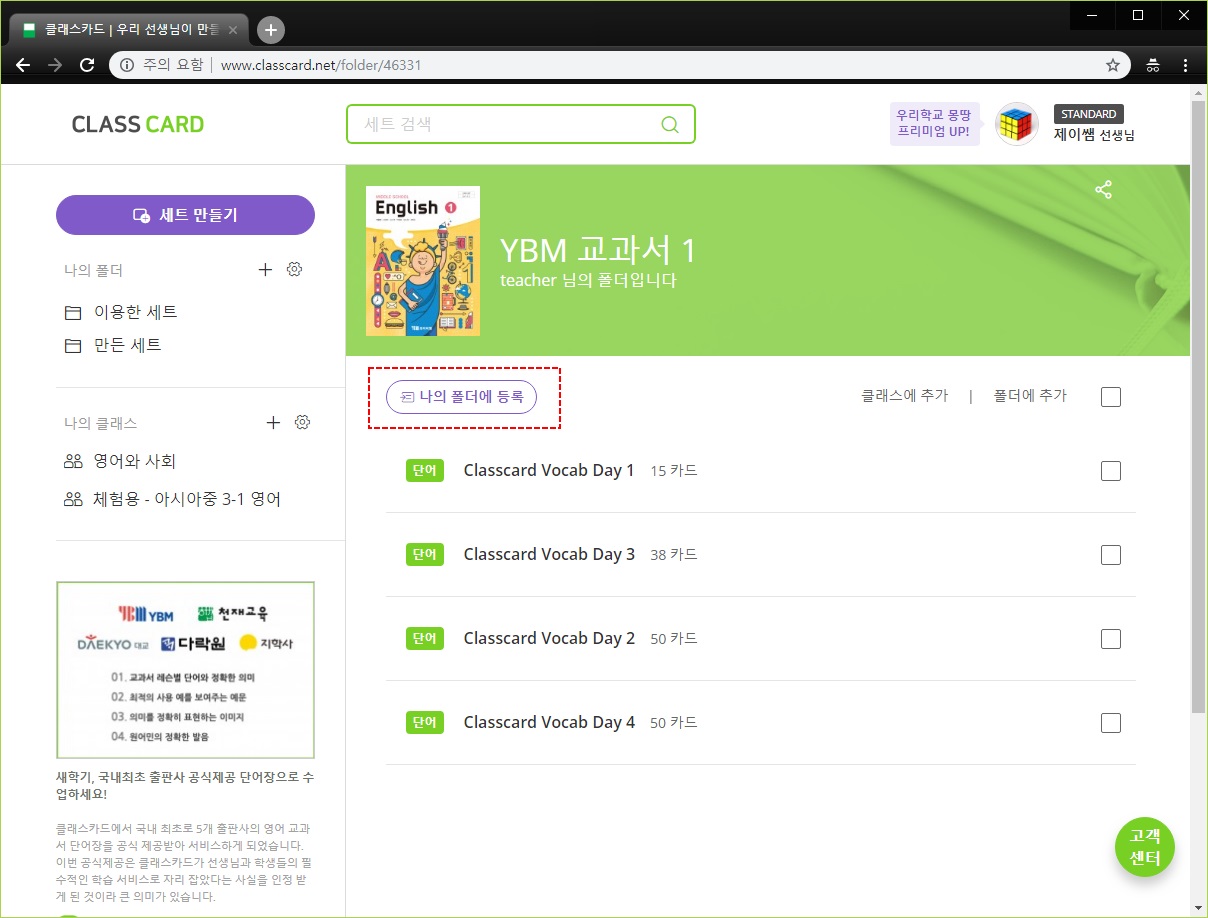Click the 단어 badge for Vocab Day 4
Image resolution: width=1208 pixels, height=918 pixels.
point(425,723)
